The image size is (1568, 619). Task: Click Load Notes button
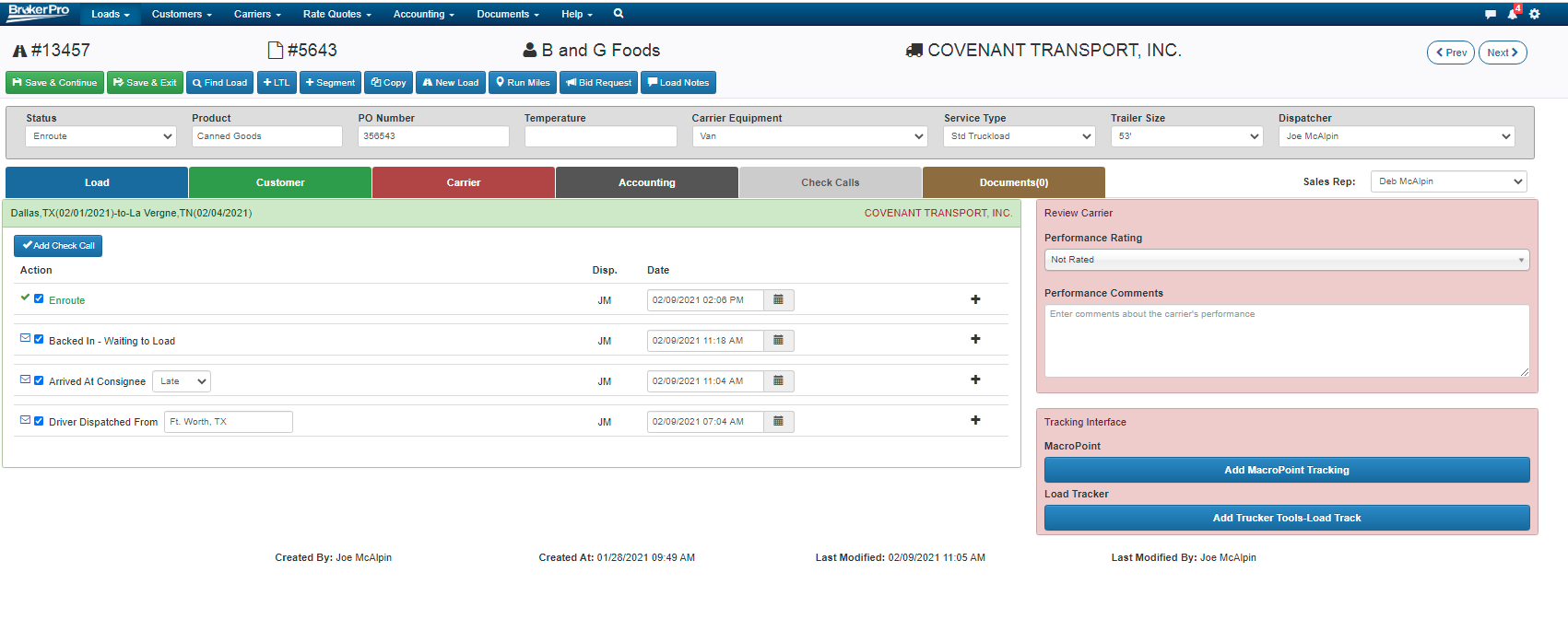pyautogui.click(x=678, y=83)
